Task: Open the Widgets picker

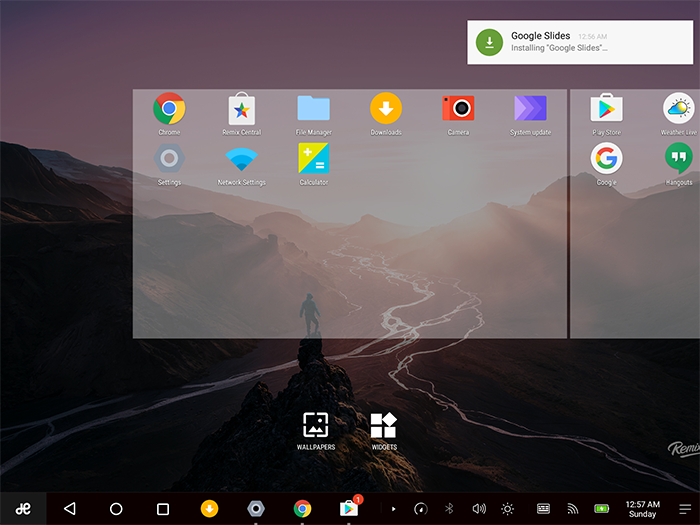Action: (384, 430)
